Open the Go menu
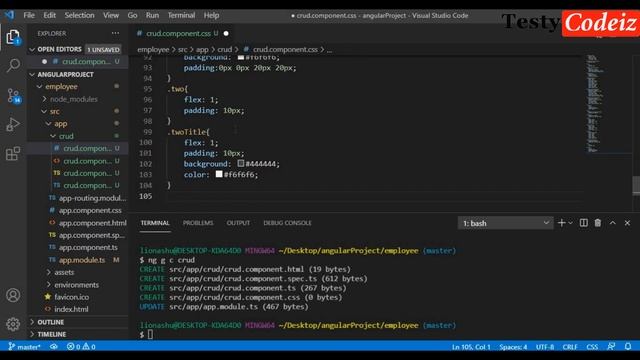Screen dimensions: 640x360 132,15
